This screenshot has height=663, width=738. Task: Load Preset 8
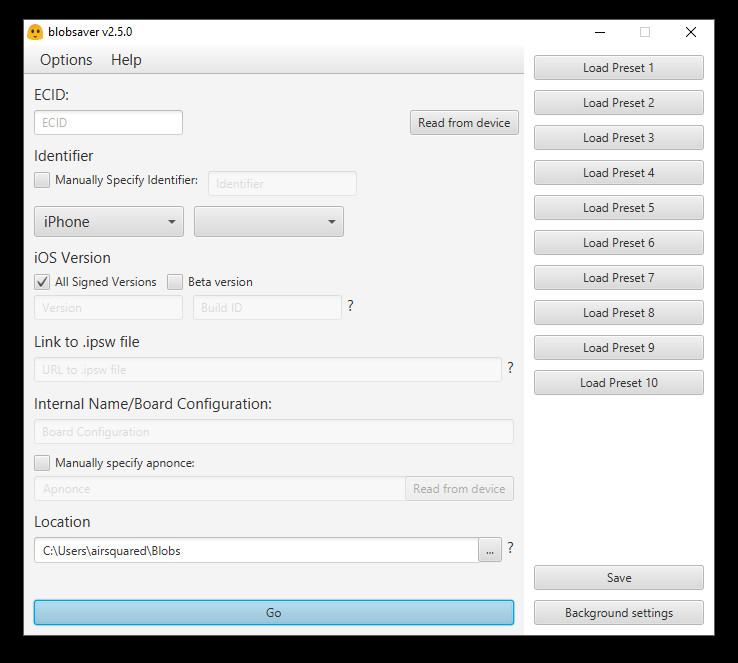coord(619,312)
